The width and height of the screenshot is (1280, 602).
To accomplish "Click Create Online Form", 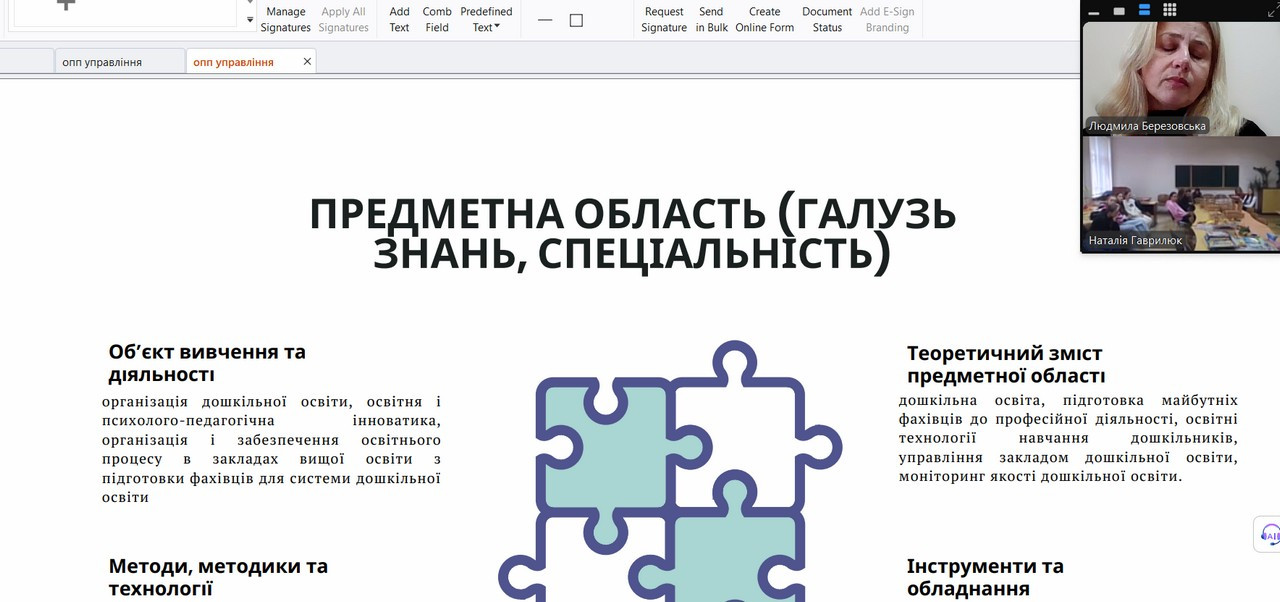I will click(764, 19).
